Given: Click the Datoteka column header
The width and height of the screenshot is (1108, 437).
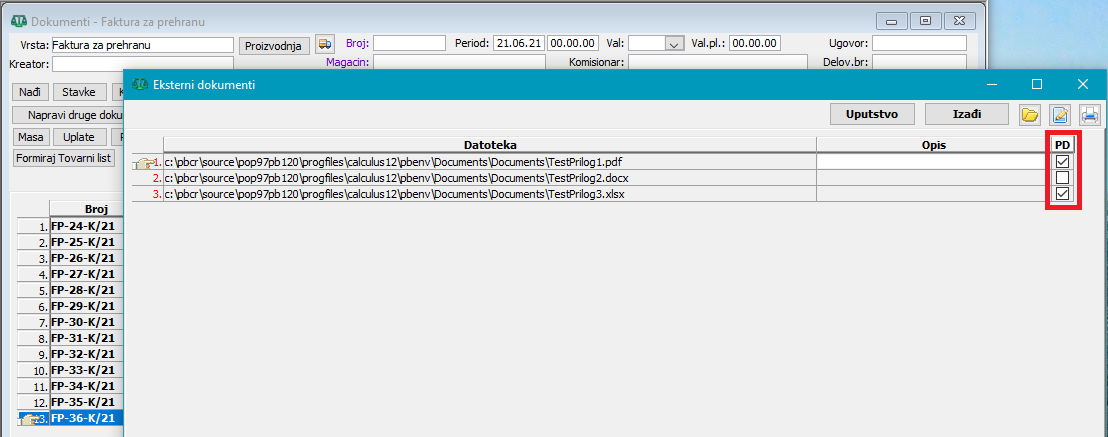Looking at the screenshot, I should [489, 145].
